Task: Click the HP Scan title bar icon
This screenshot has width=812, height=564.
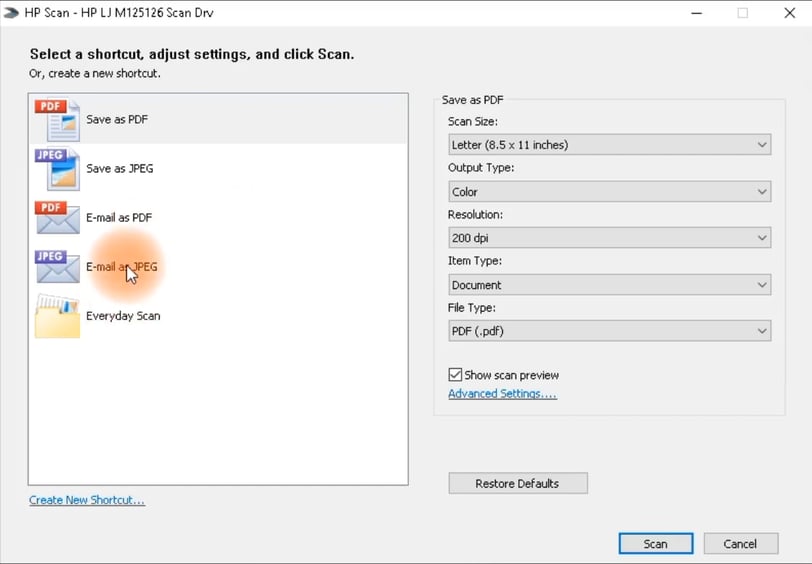Action: coord(11,12)
